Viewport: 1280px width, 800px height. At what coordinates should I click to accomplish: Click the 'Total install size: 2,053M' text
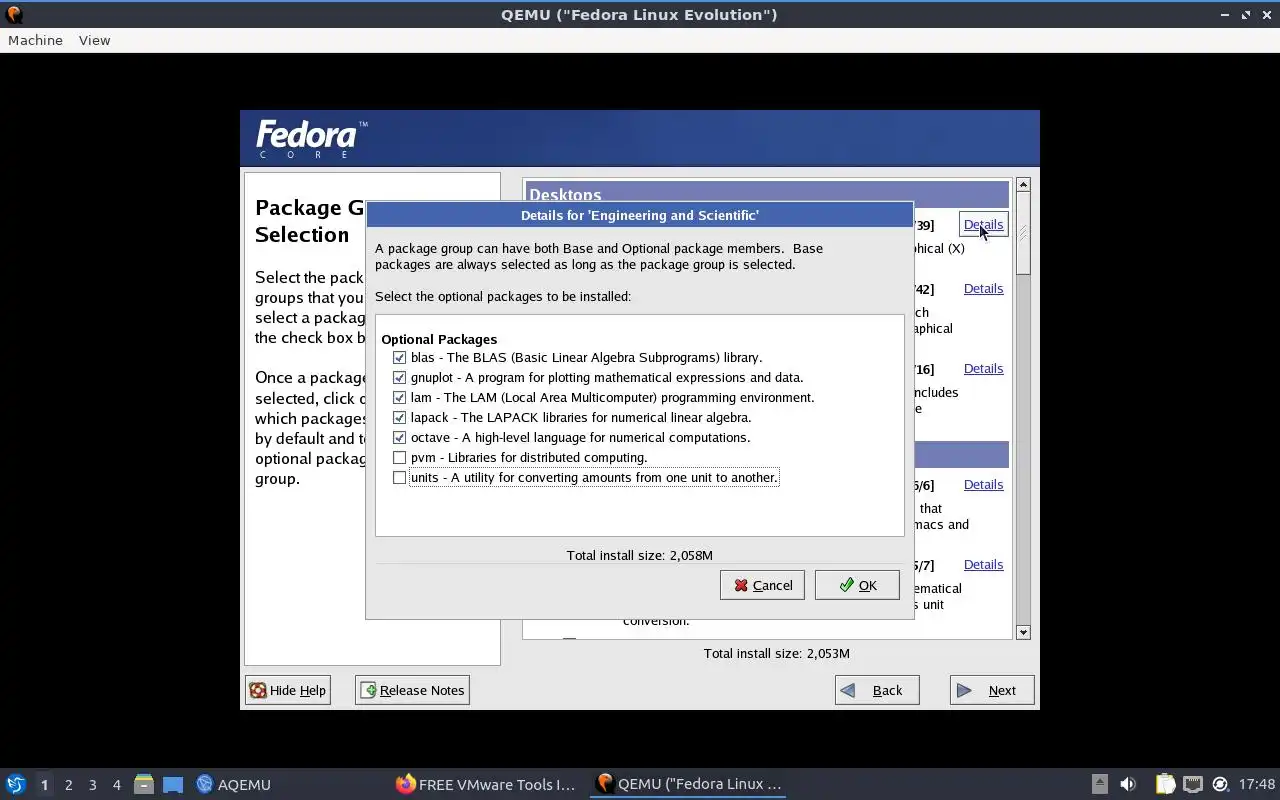pyautogui.click(x=777, y=653)
